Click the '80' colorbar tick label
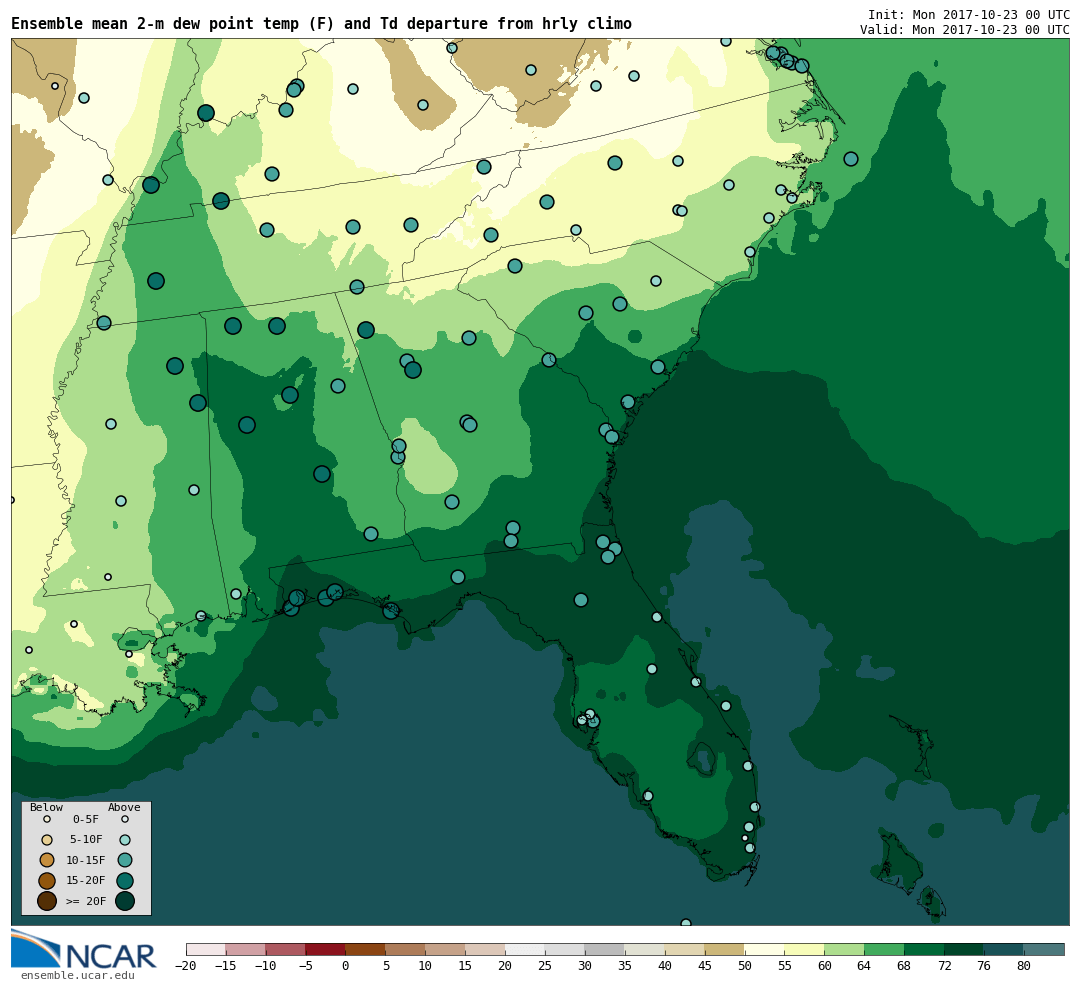The image size is (1080, 988). [x=1024, y=966]
